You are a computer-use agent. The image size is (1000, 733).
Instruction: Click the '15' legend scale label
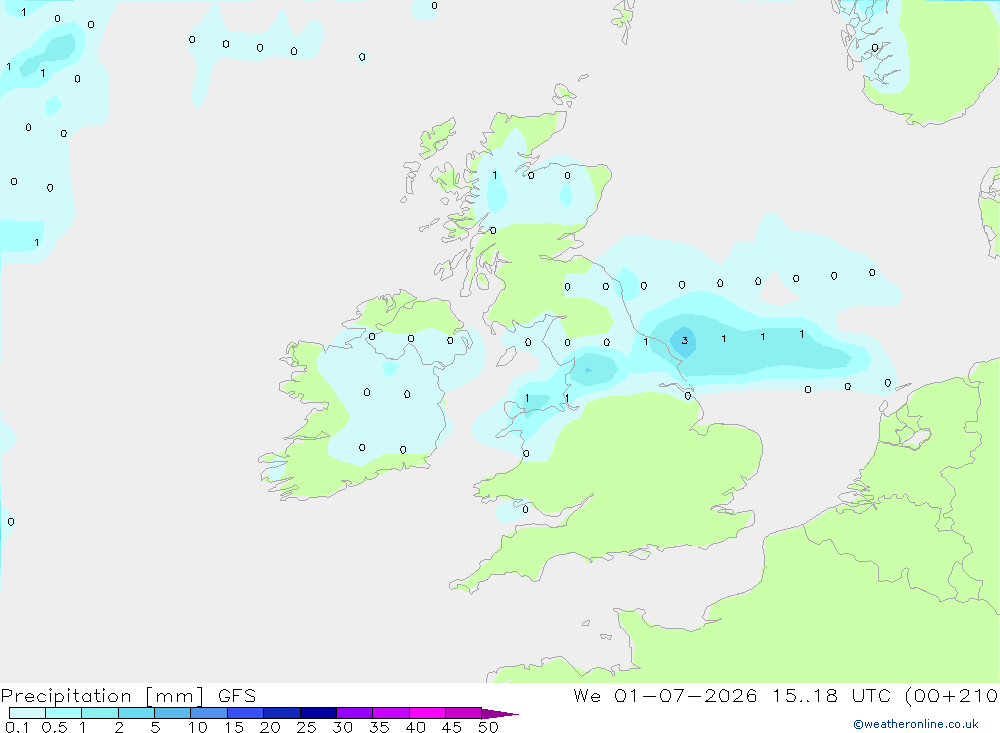coord(234,727)
